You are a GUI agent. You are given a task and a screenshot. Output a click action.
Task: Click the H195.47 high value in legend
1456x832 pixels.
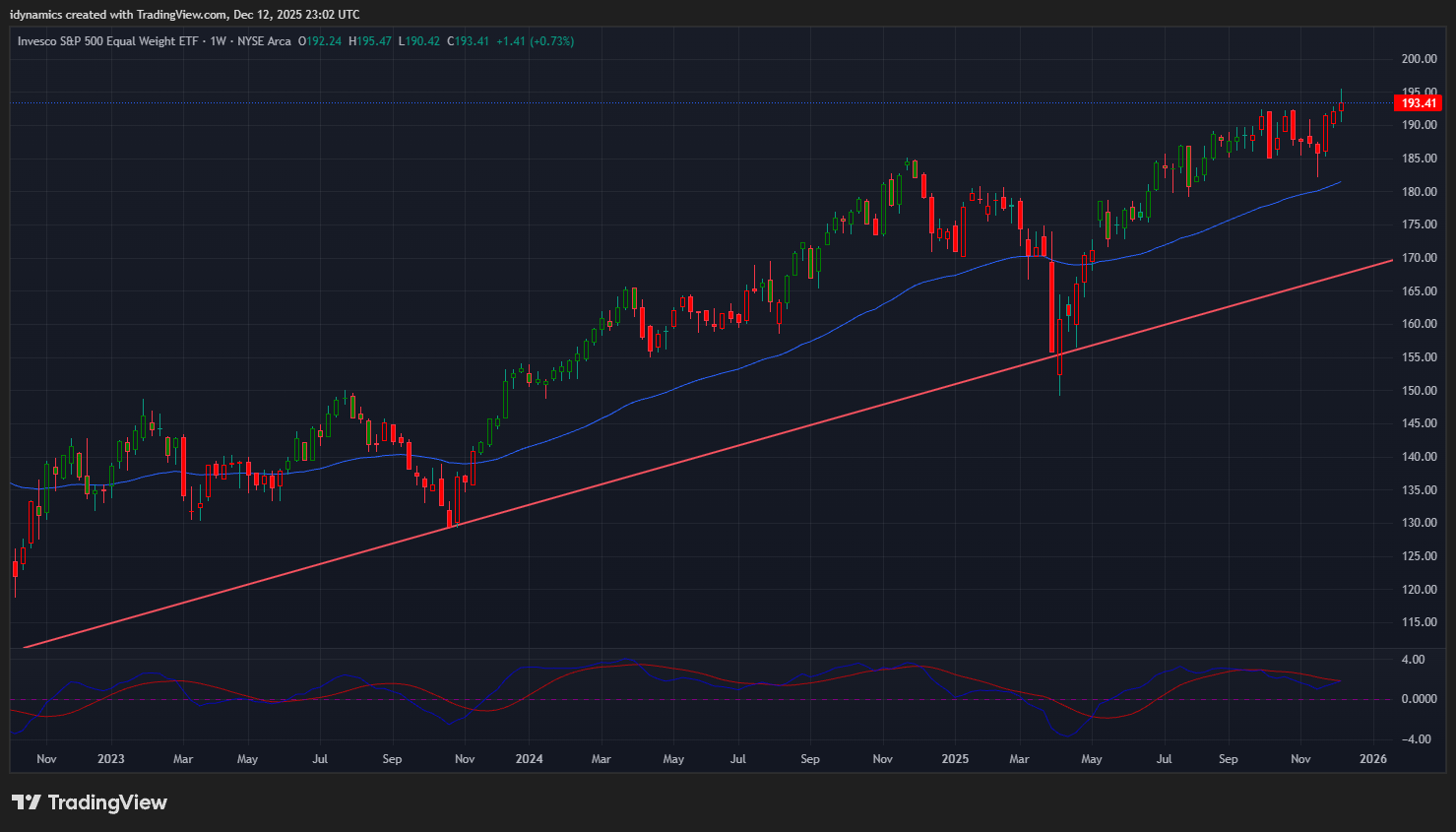coord(370,41)
